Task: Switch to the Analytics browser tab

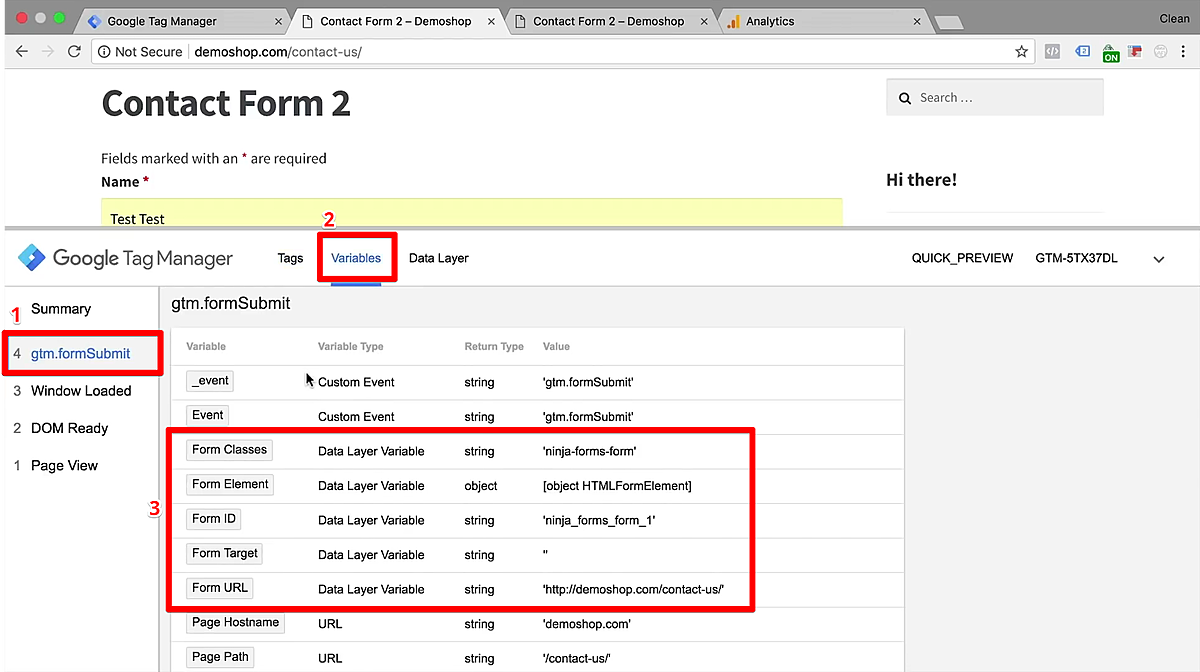Action: (820, 21)
